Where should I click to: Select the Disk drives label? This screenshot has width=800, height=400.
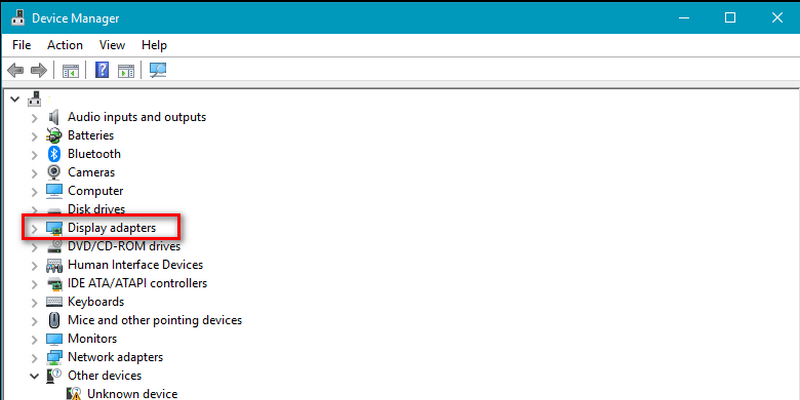96,209
